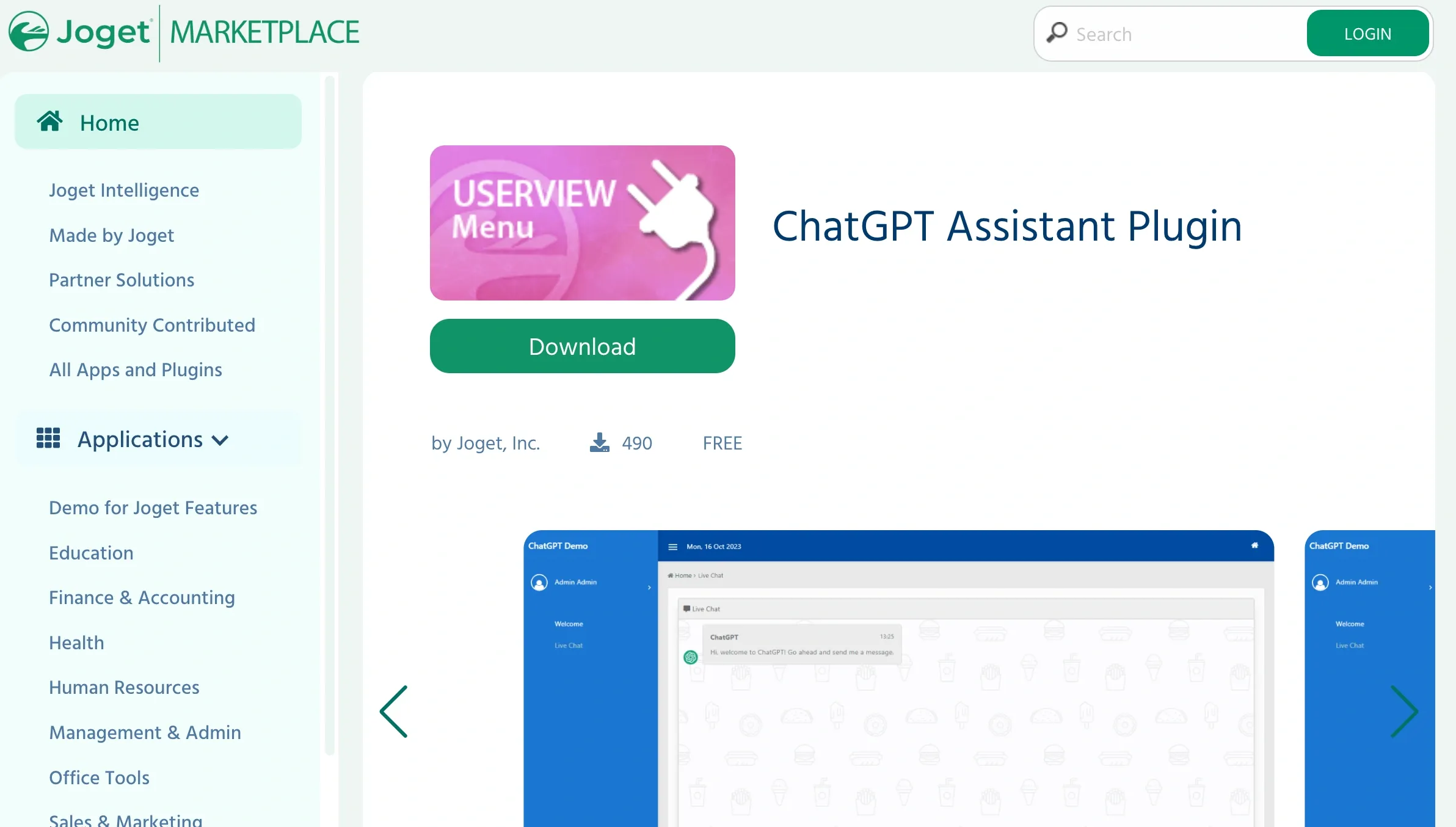
Task: Open Made by Joget listing
Action: (112, 235)
